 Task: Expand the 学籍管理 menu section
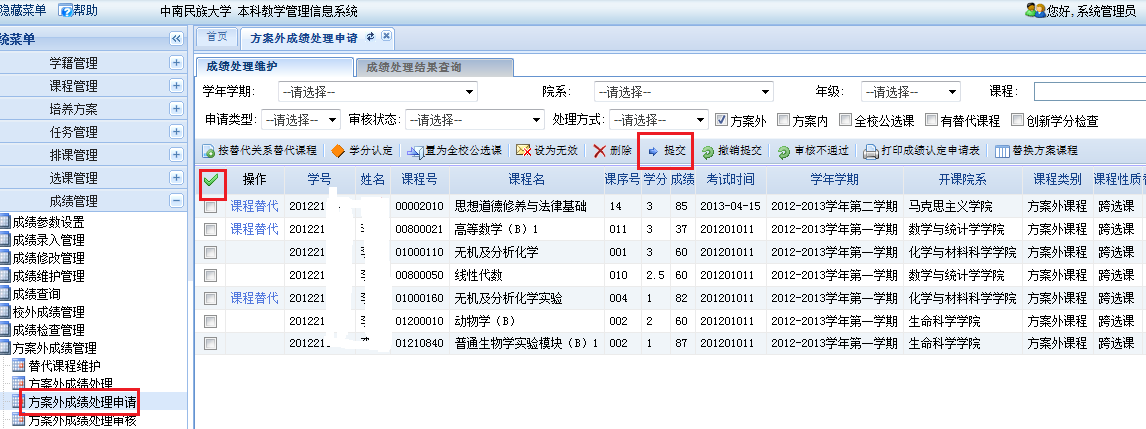click(176, 62)
